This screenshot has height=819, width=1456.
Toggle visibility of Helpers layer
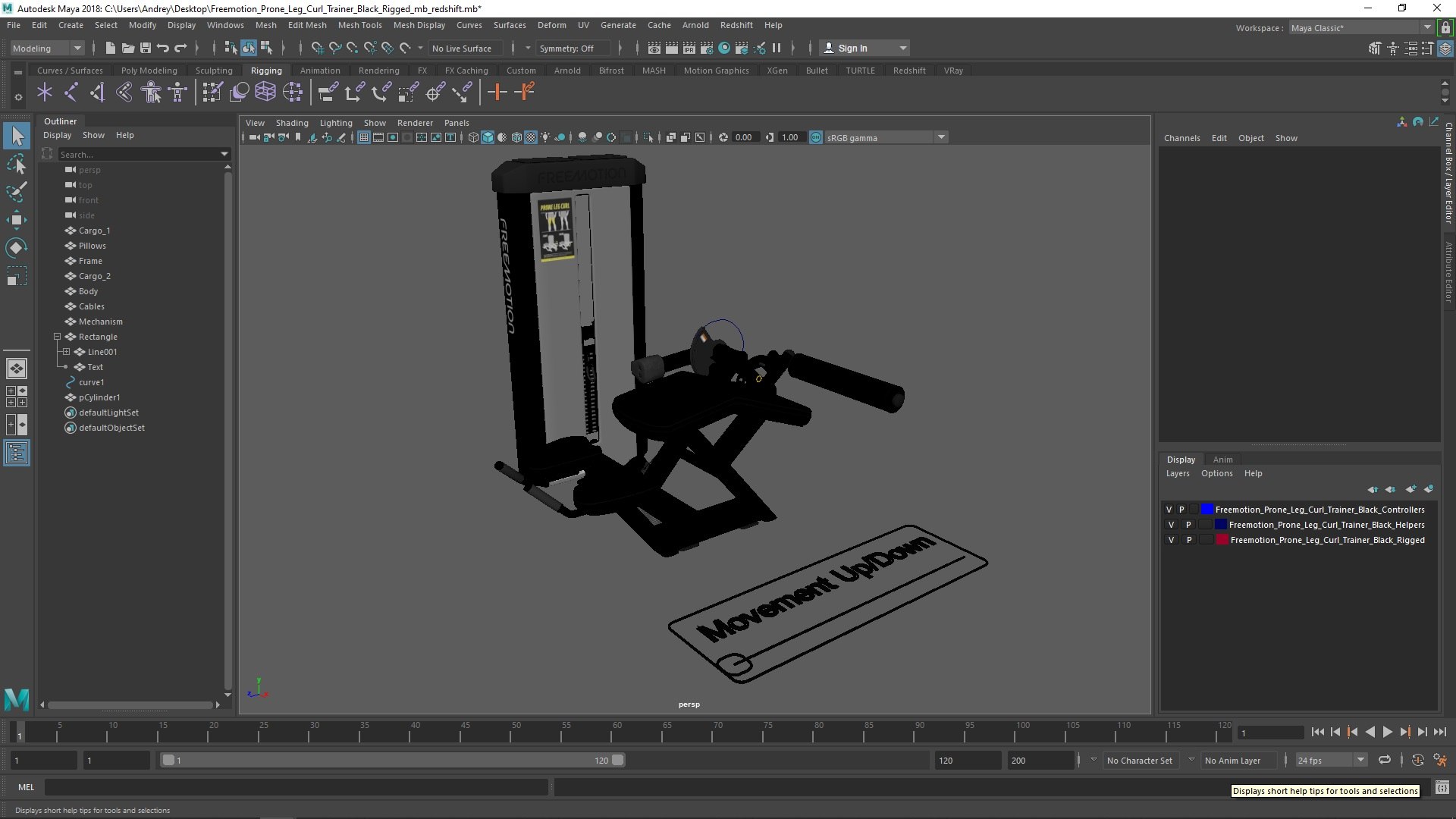pyautogui.click(x=1171, y=525)
